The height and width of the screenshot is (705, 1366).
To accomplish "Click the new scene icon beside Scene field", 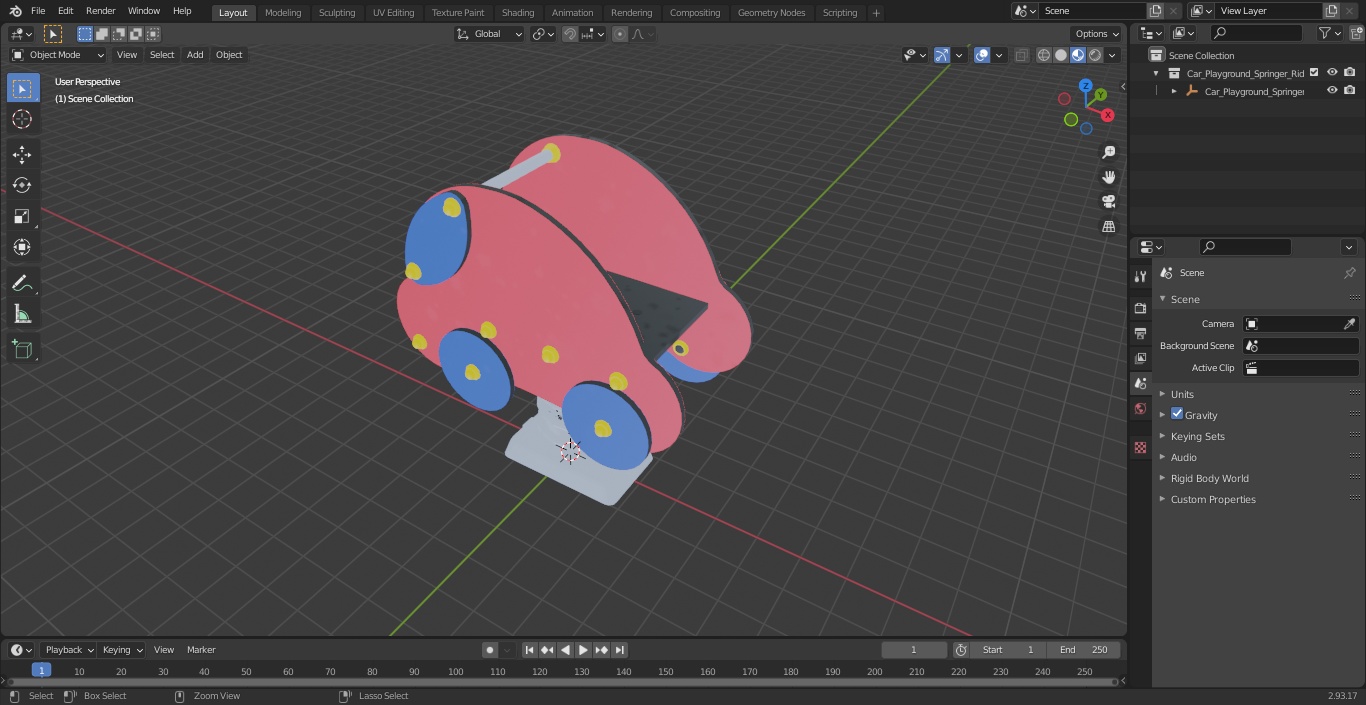I will (x=1155, y=11).
